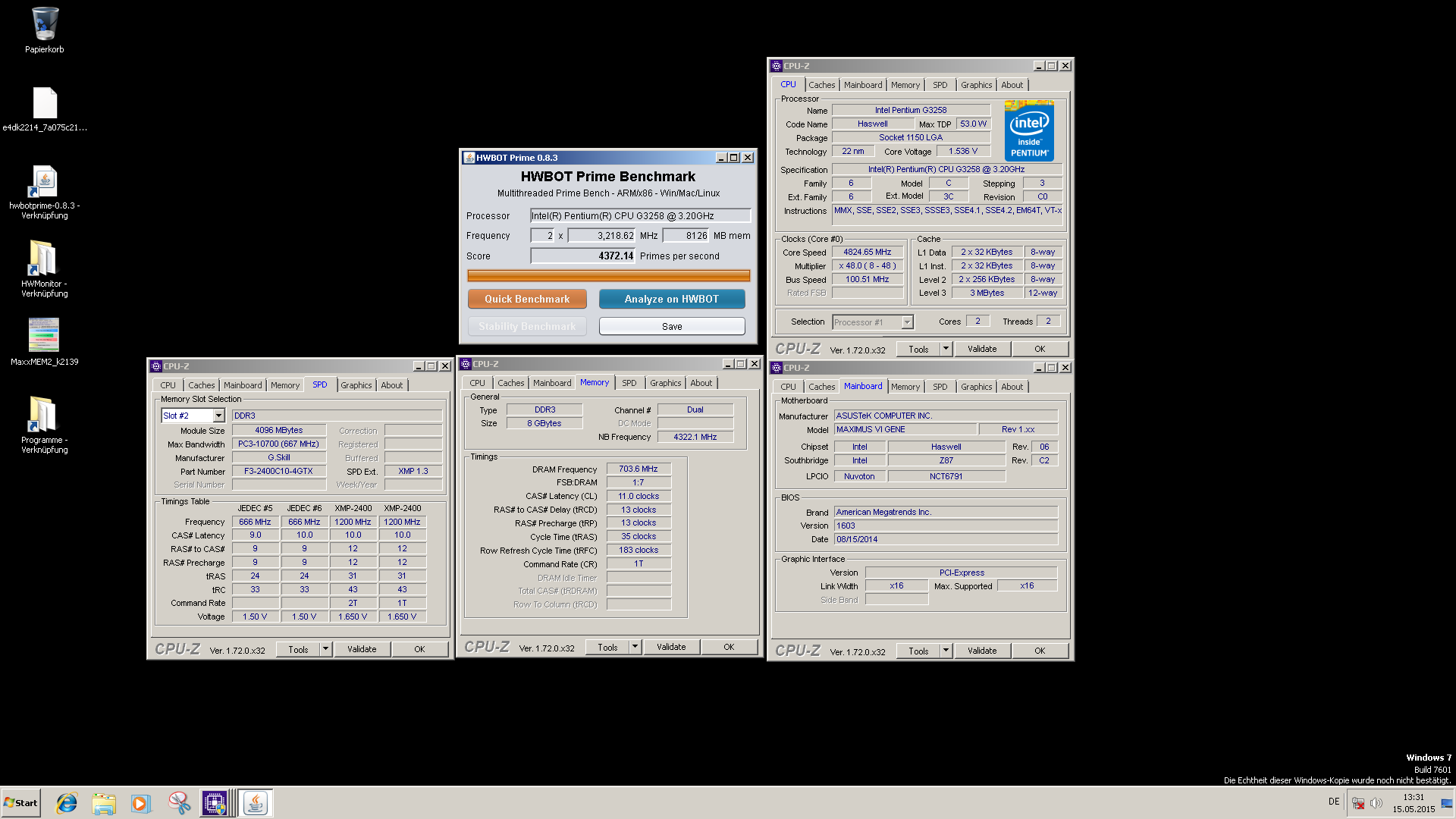Open Windows Media Player taskbar icon
This screenshot has width=1456, height=819.
(140, 803)
